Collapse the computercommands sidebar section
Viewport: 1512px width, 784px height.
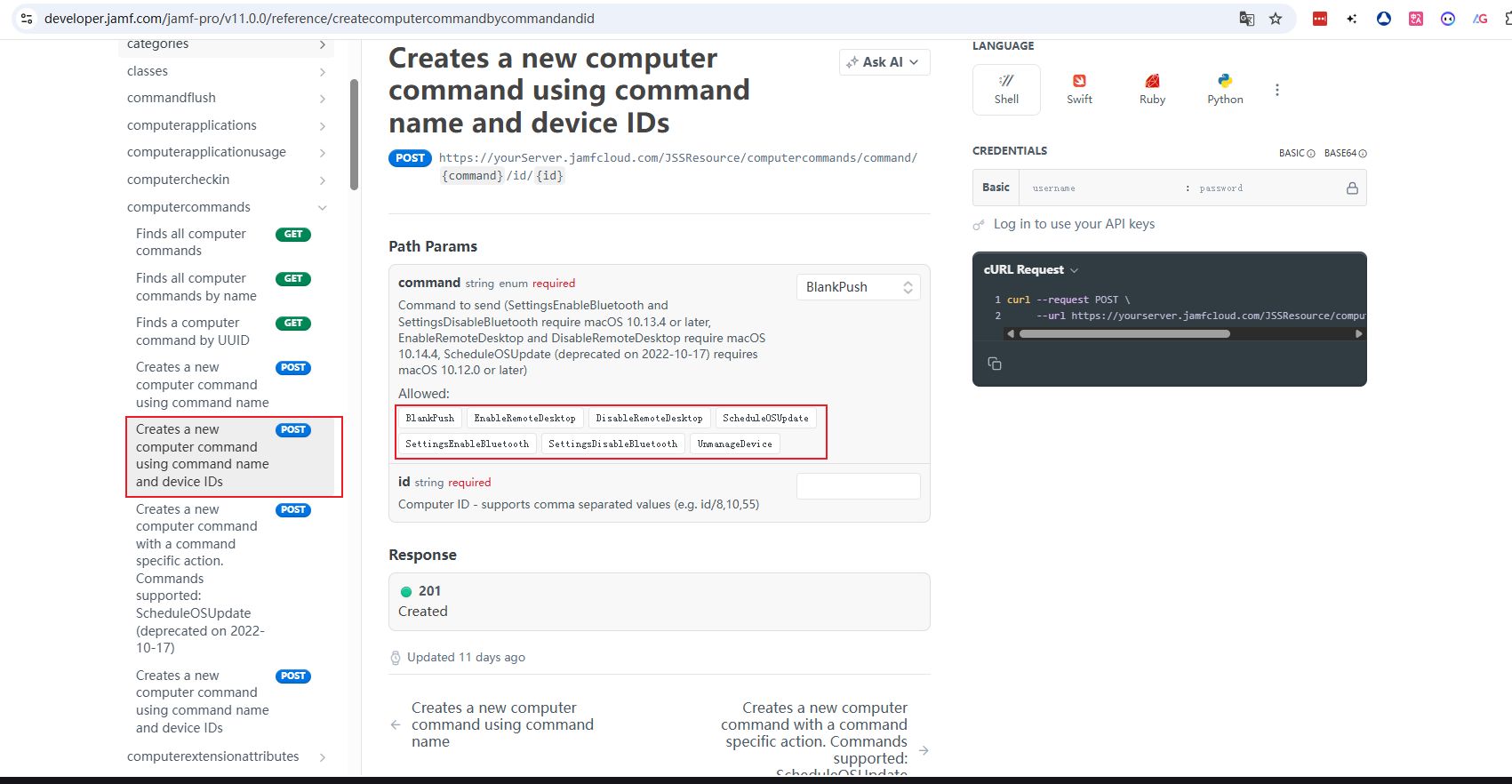[x=322, y=207]
